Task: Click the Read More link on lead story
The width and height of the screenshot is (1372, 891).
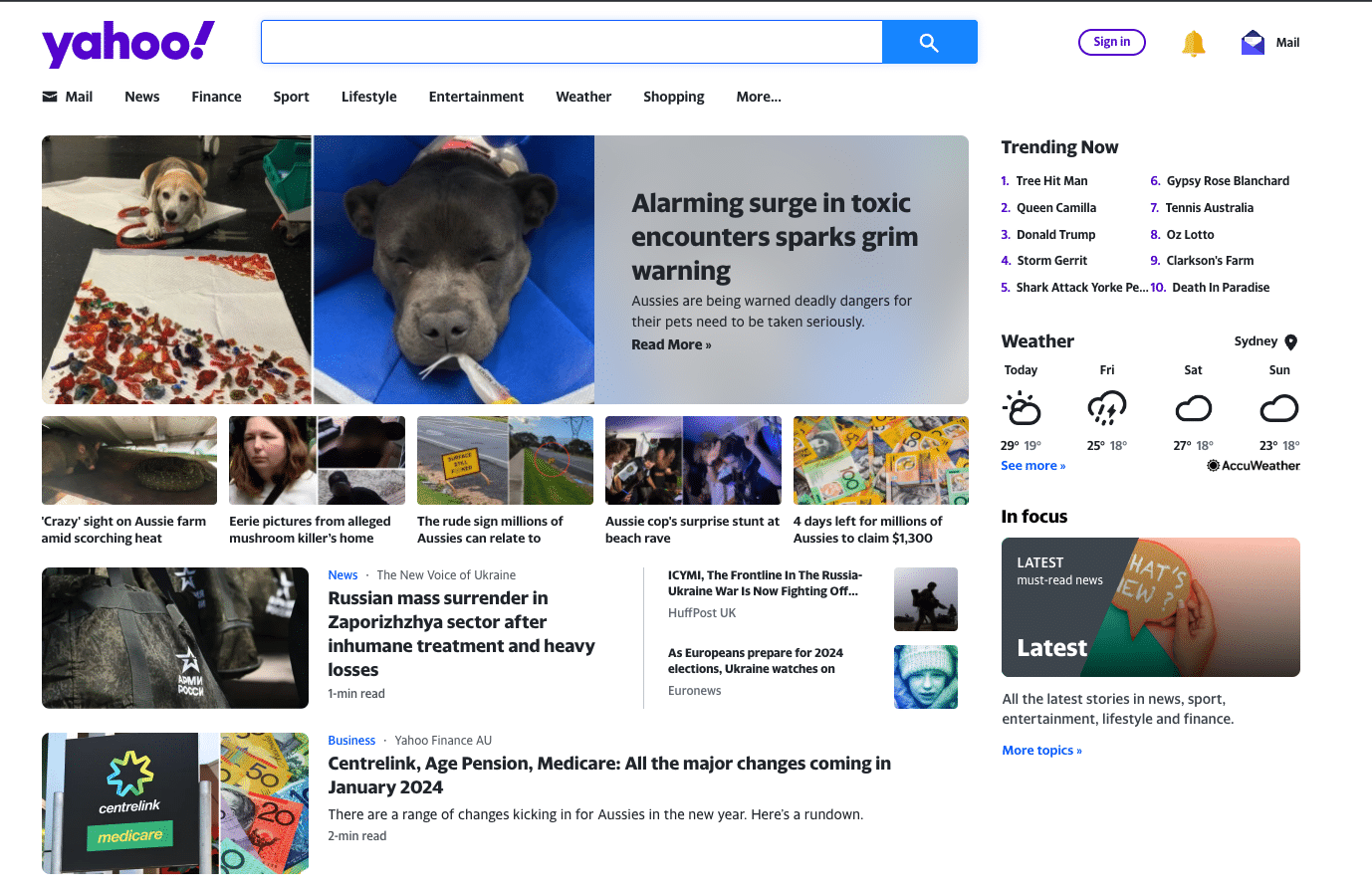Action: (x=671, y=344)
